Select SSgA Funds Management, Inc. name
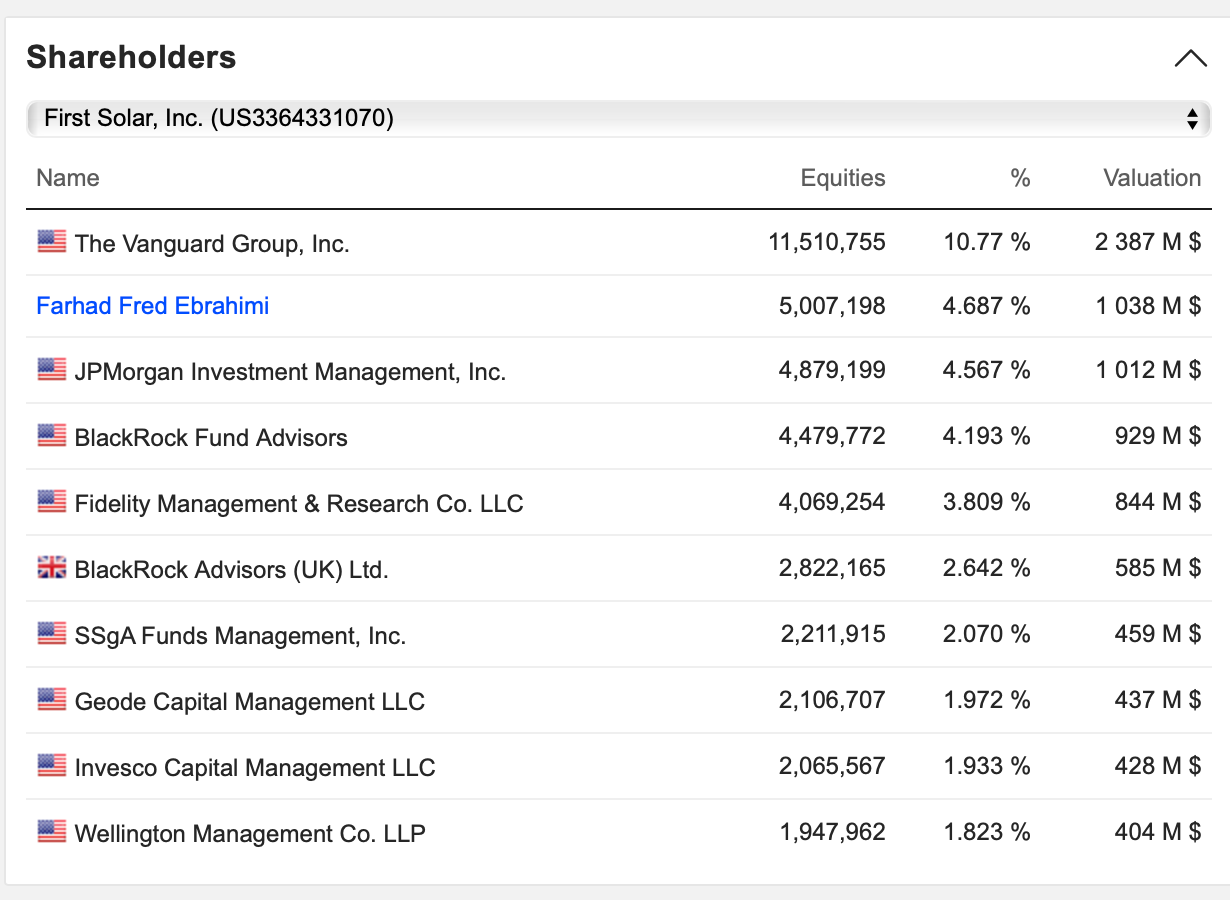 [240, 636]
